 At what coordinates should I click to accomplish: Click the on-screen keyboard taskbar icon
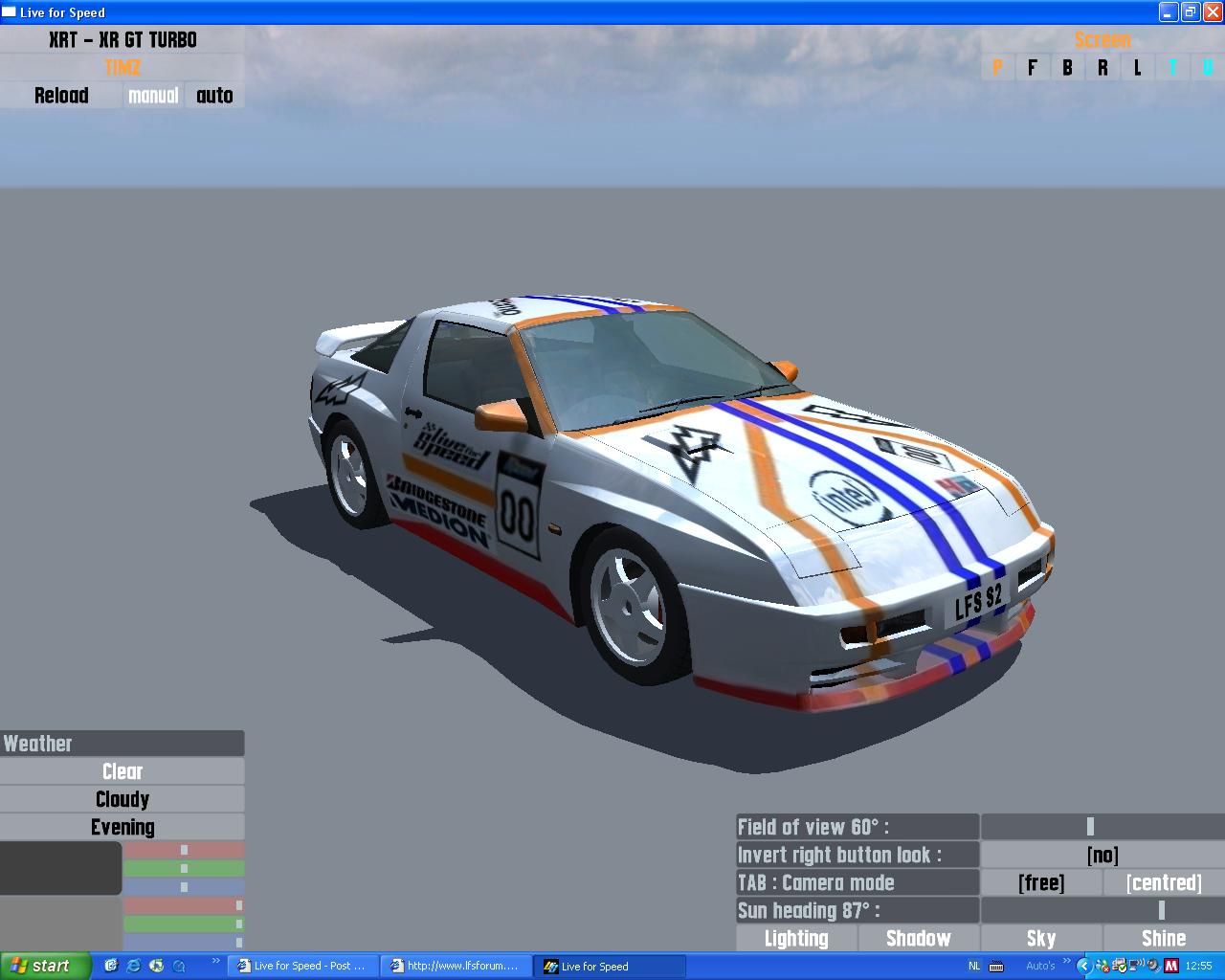996,967
